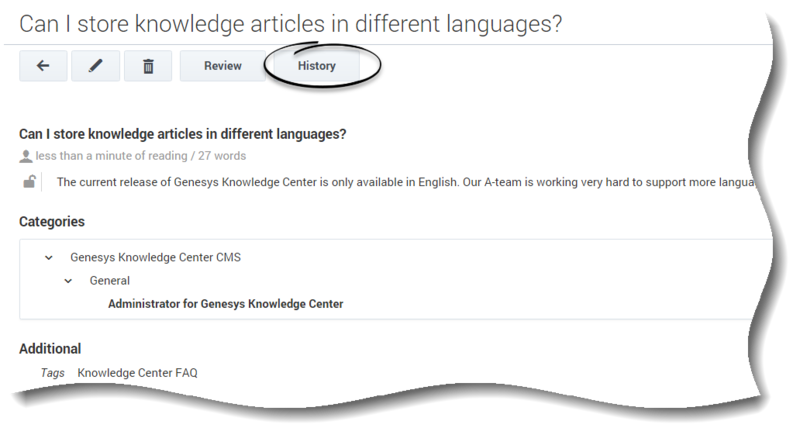The height and width of the screenshot is (435, 800).
Task: Select the General category node
Action: click(x=110, y=280)
